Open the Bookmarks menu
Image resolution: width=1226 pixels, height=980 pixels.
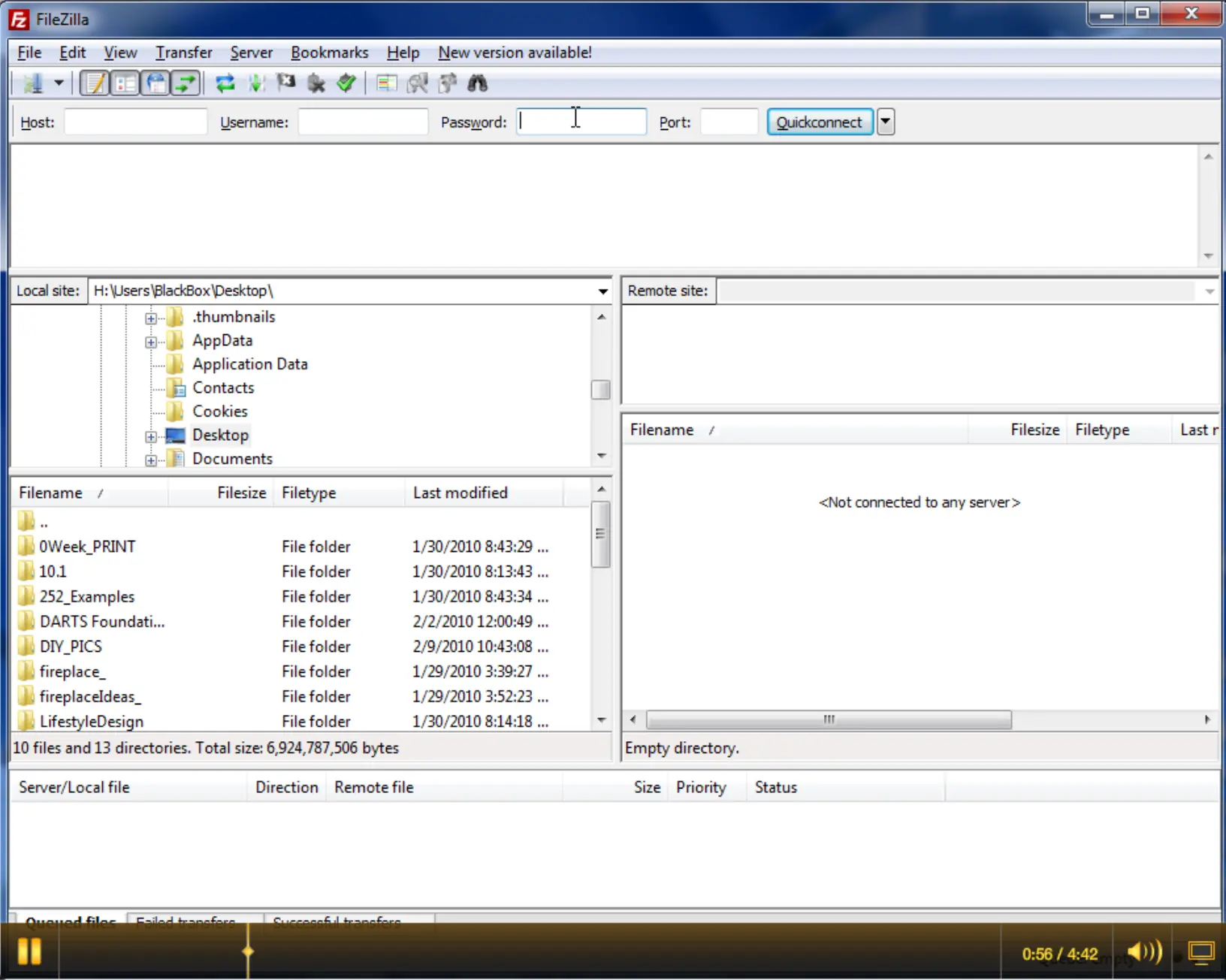[329, 53]
